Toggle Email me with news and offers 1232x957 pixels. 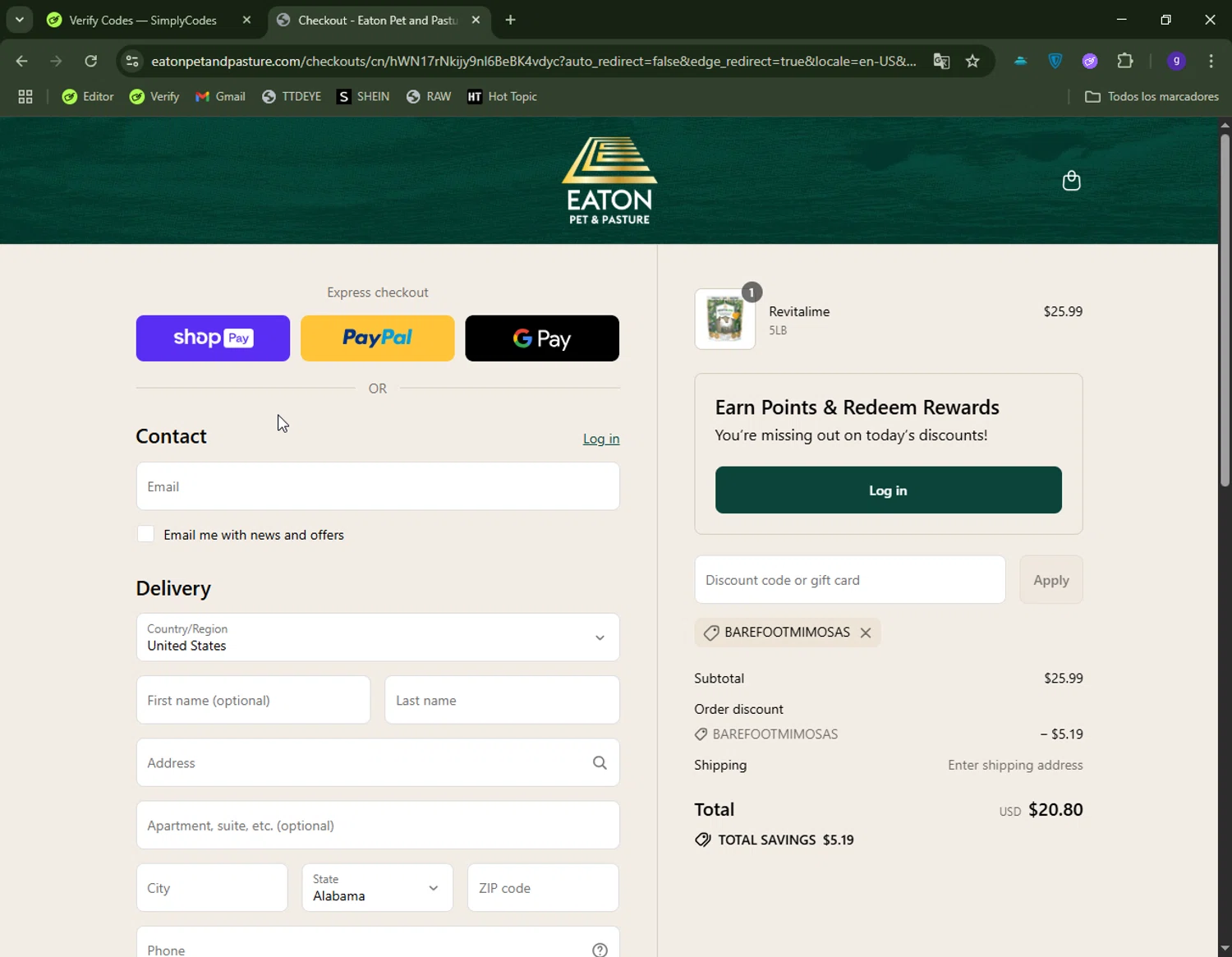click(x=145, y=534)
